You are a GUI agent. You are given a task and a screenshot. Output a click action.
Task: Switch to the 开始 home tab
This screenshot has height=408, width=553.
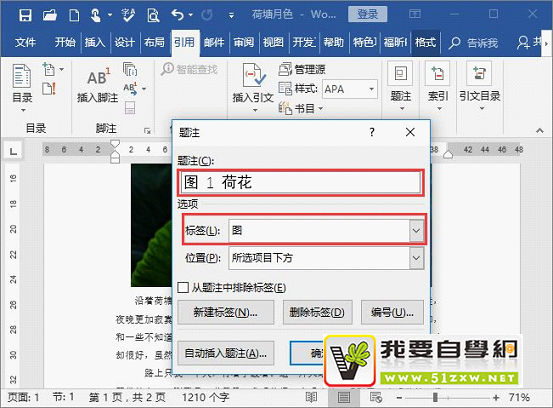pyautogui.click(x=65, y=42)
